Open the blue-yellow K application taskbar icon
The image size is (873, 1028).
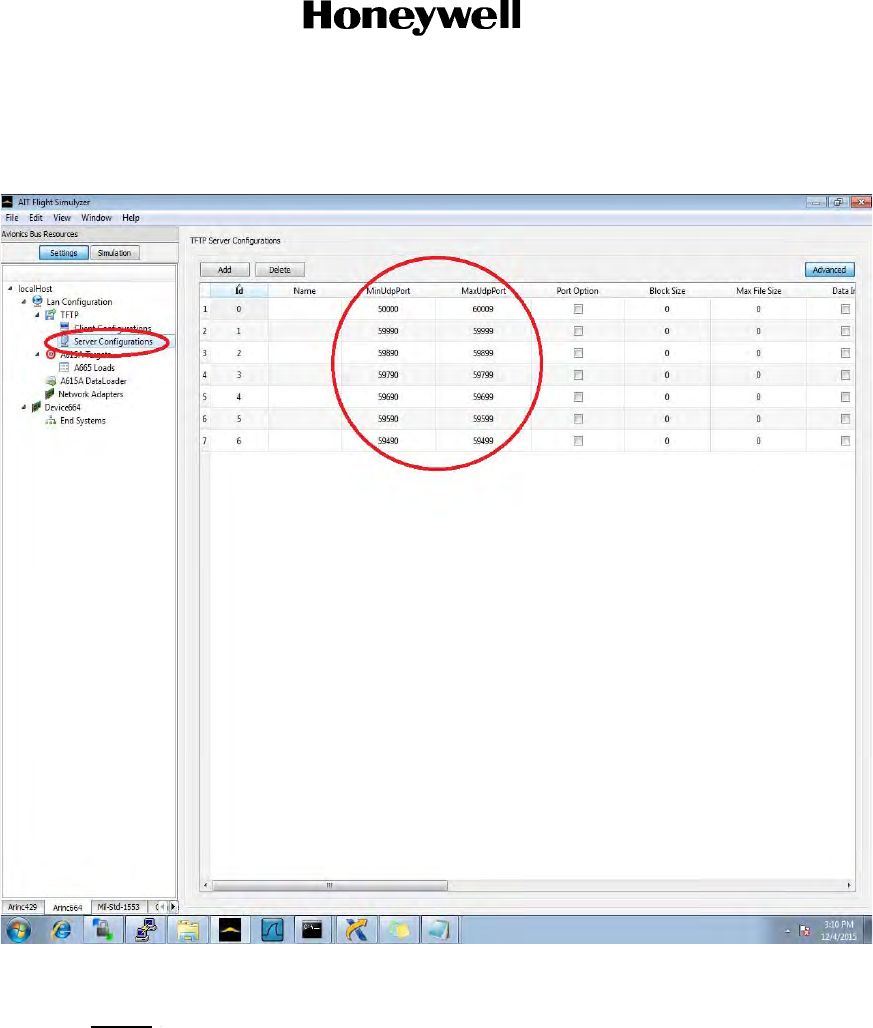[x=356, y=930]
